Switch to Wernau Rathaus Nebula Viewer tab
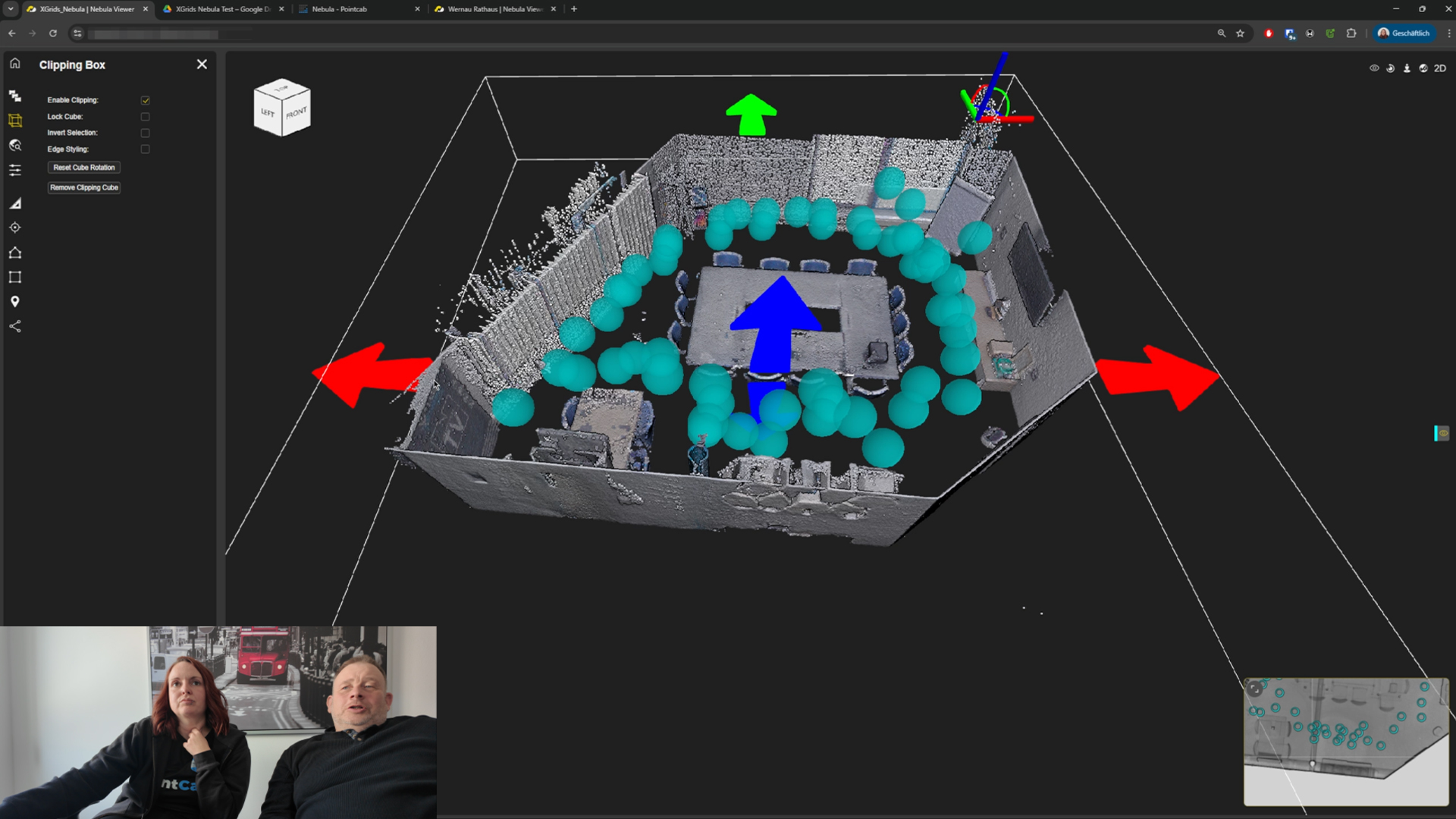 click(494, 9)
